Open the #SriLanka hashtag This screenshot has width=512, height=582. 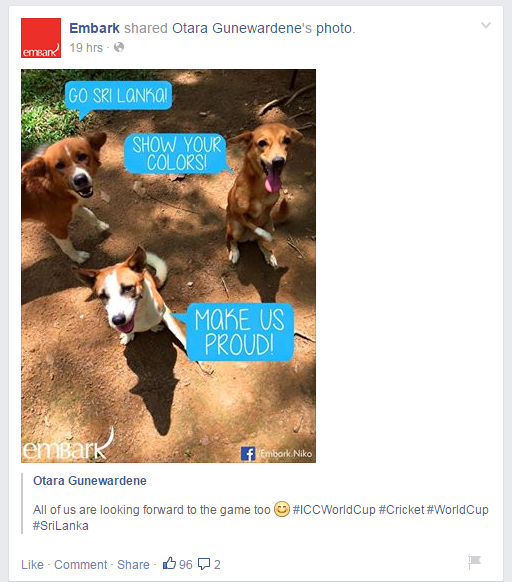pyautogui.click(x=61, y=526)
